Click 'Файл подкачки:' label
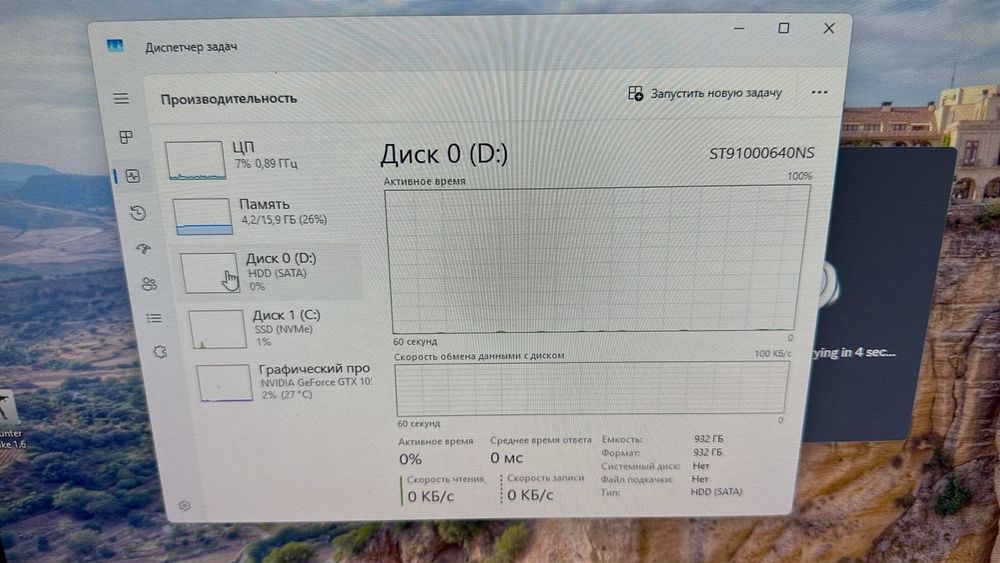 click(636, 479)
